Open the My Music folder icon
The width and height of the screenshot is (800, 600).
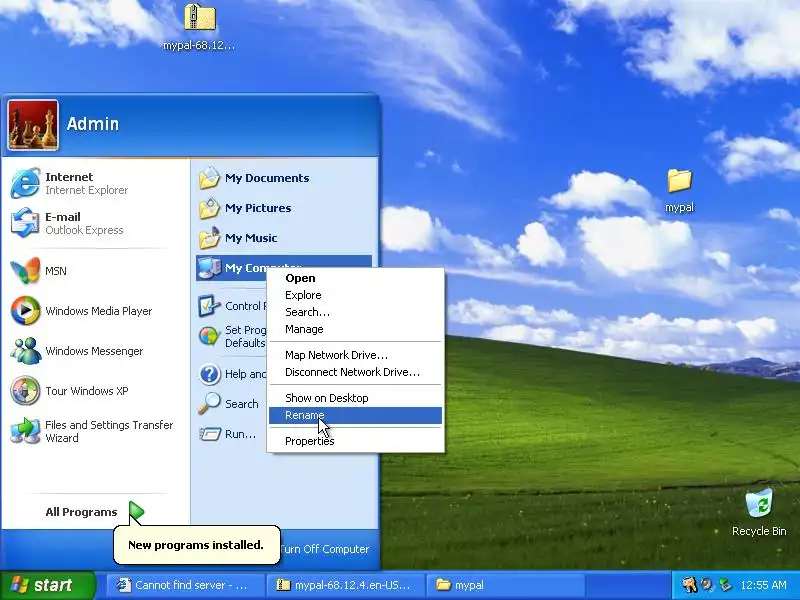[x=209, y=238]
